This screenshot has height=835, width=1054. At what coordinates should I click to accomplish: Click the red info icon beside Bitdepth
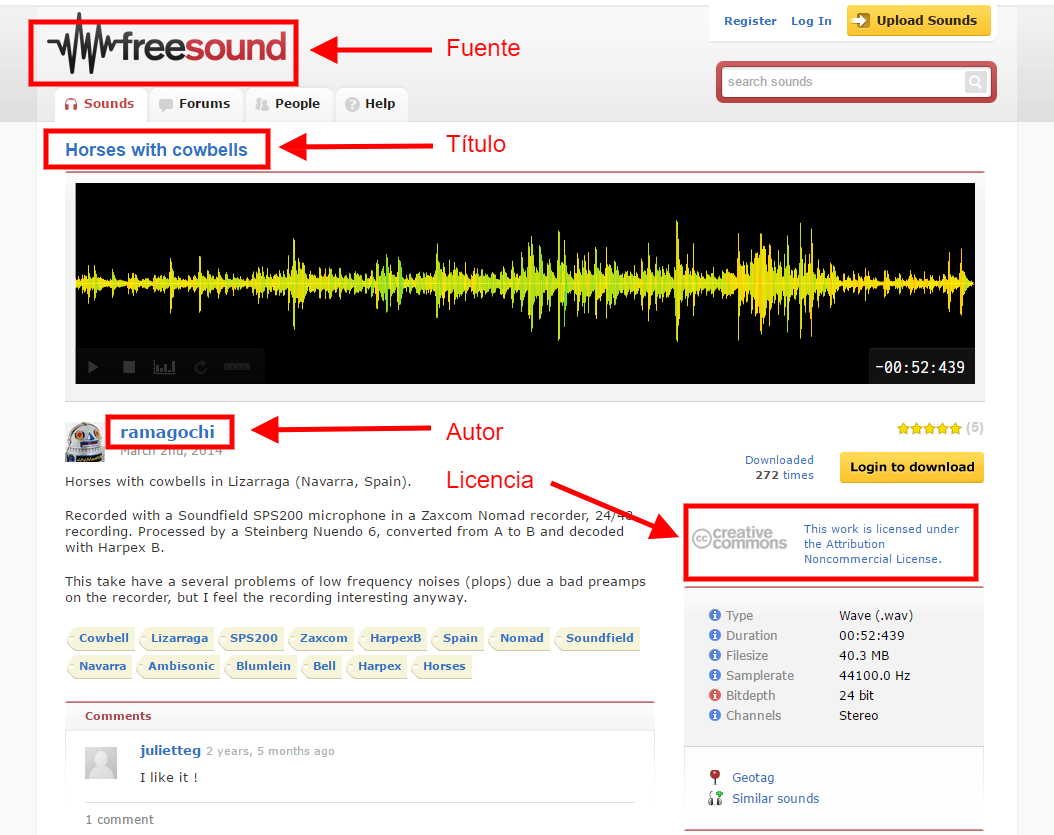point(715,695)
